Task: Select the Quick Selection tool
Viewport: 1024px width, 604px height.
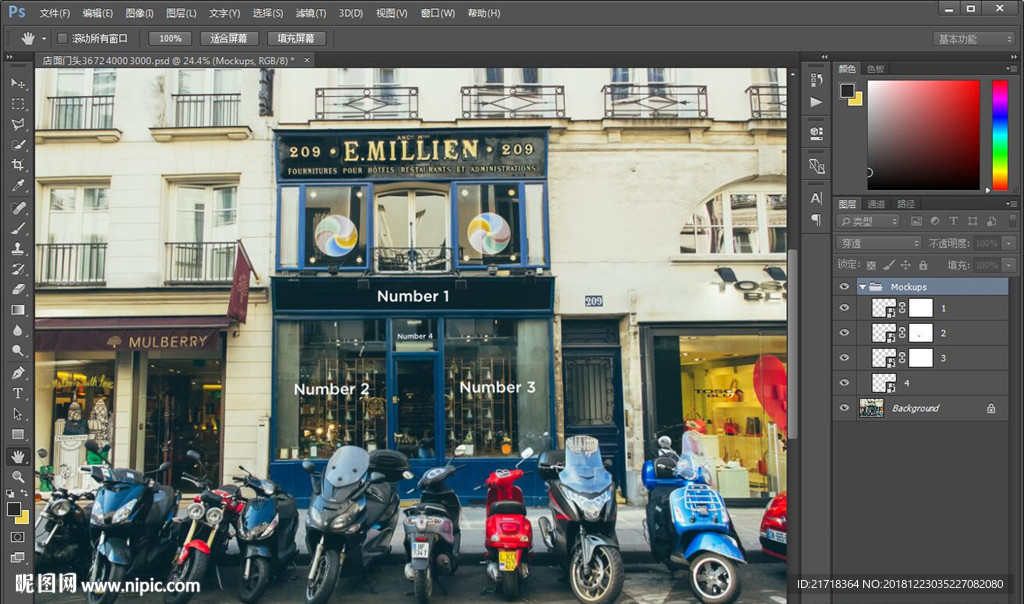Action: [18, 144]
